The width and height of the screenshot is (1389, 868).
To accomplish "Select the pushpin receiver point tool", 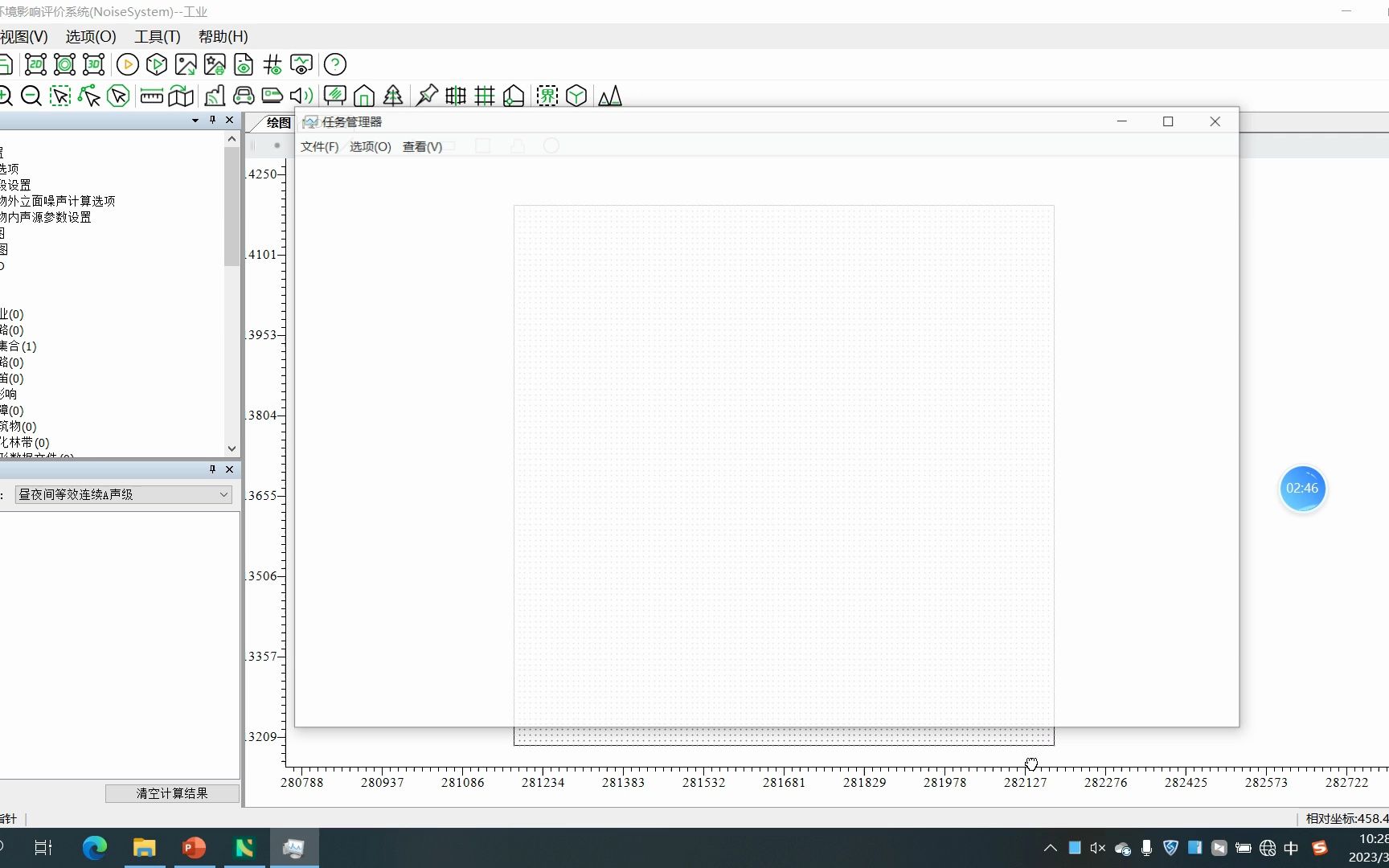I will [x=427, y=96].
